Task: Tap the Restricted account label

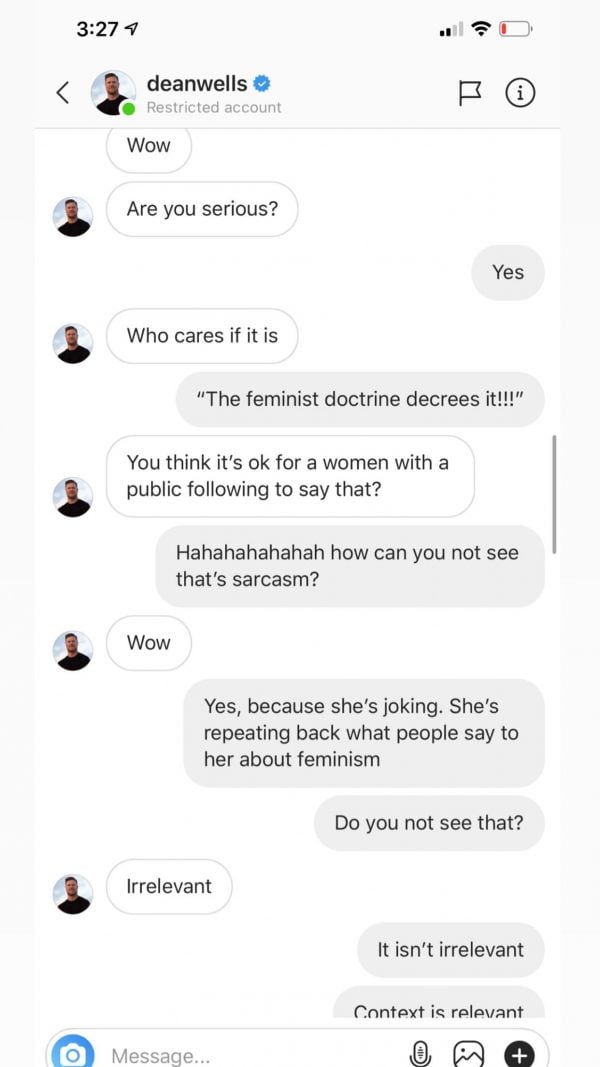Action: tap(214, 108)
